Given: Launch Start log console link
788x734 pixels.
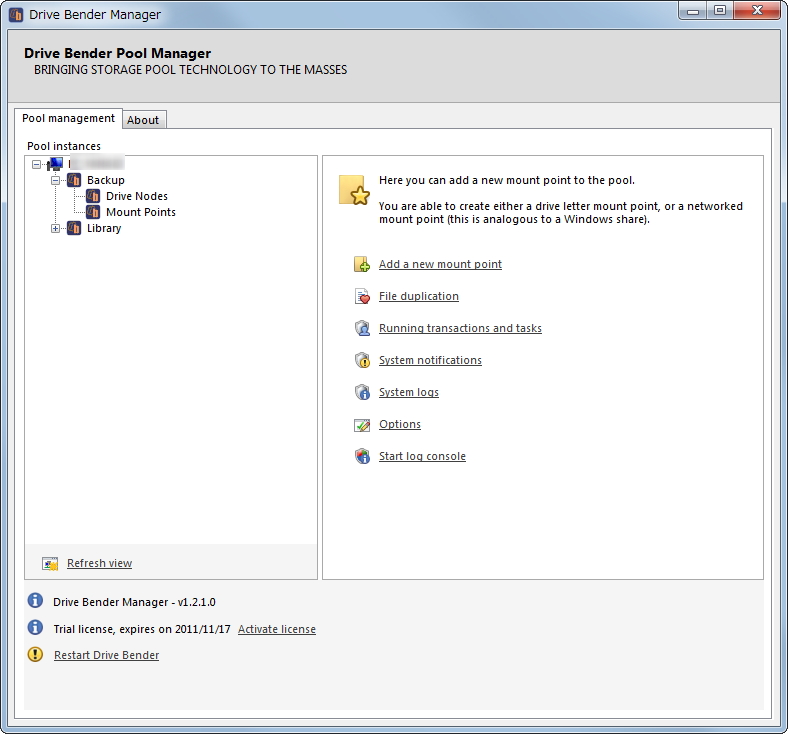Looking at the screenshot, I should [x=422, y=456].
